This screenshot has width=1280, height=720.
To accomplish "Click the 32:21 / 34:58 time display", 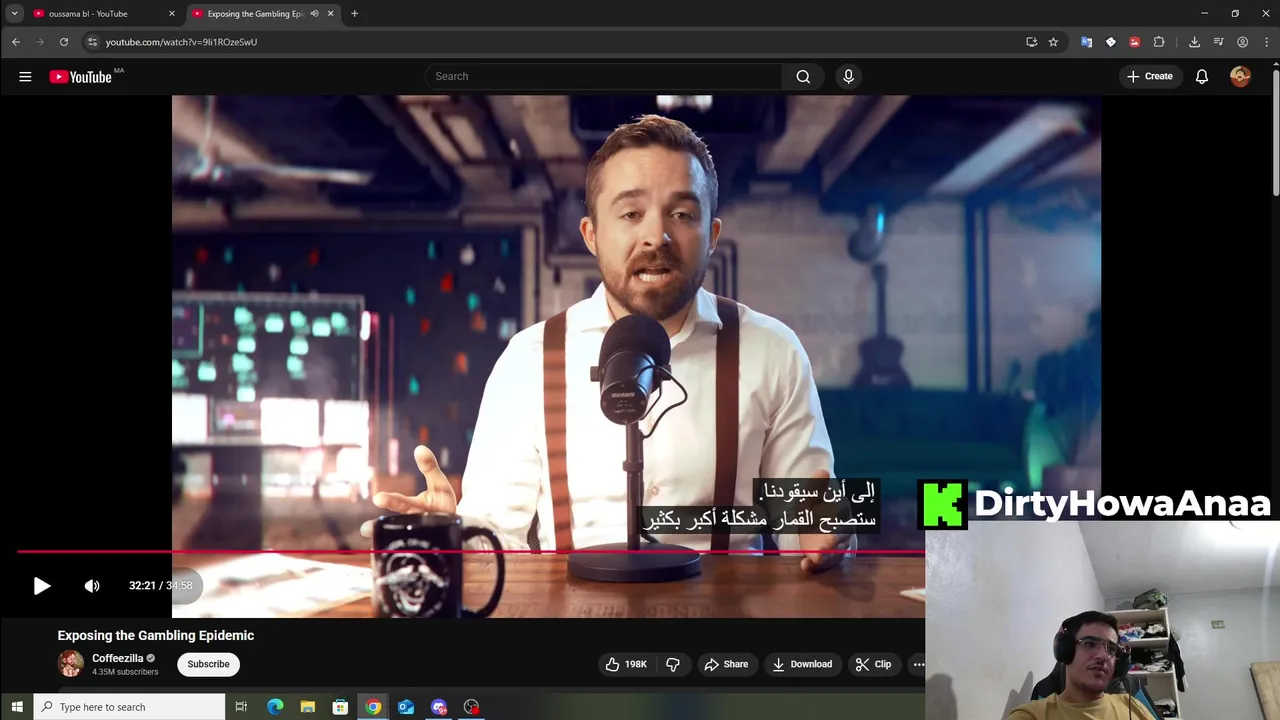I will click(x=160, y=586).
